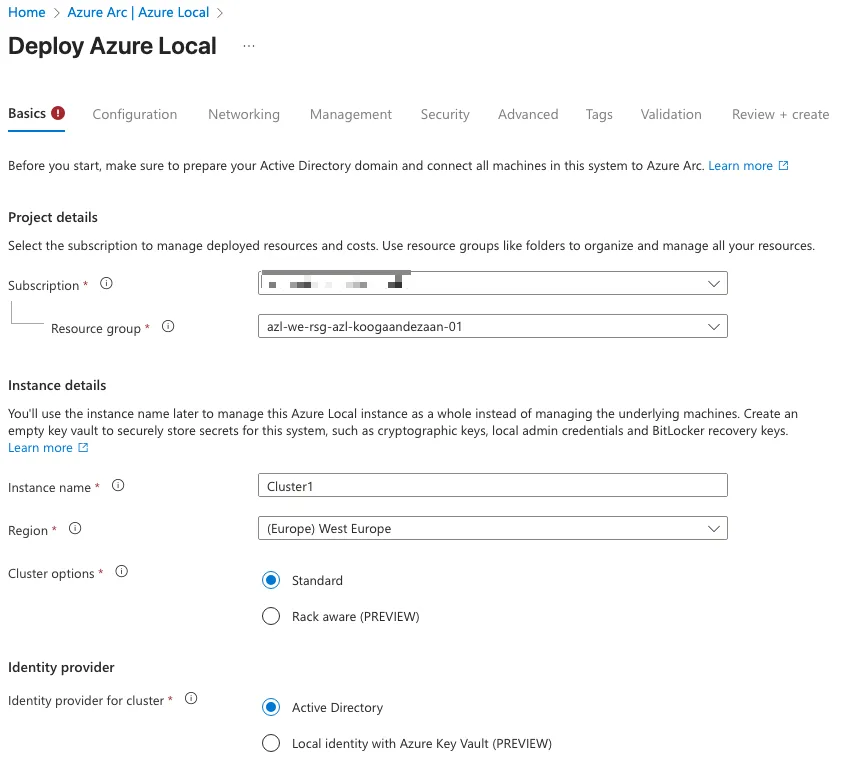The image size is (854, 775).
Task: Click the info icon beside Region
Action: pyautogui.click(x=75, y=529)
